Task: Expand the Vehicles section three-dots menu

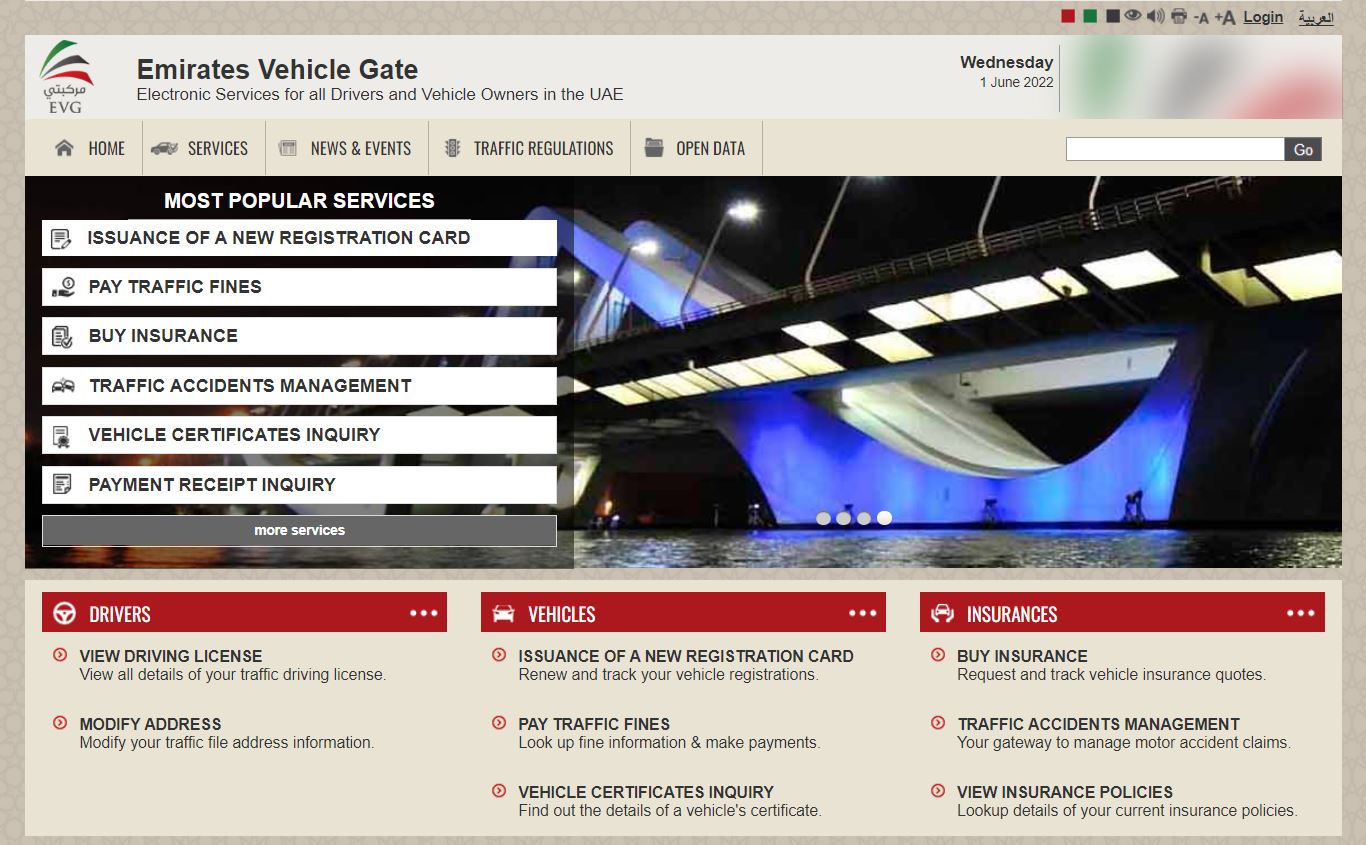Action: pyautogui.click(x=863, y=613)
